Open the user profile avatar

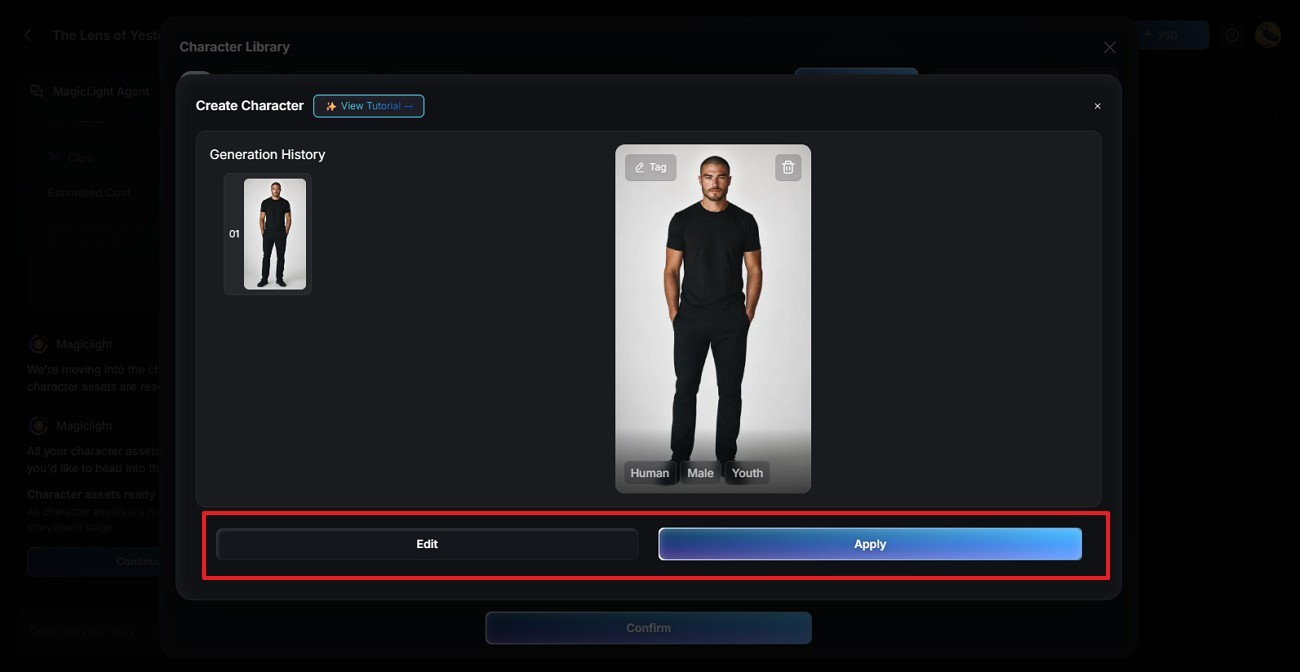1268,35
